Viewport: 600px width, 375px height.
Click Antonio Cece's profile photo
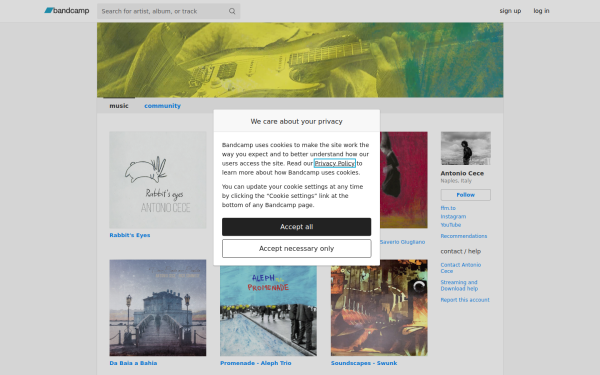pos(466,148)
